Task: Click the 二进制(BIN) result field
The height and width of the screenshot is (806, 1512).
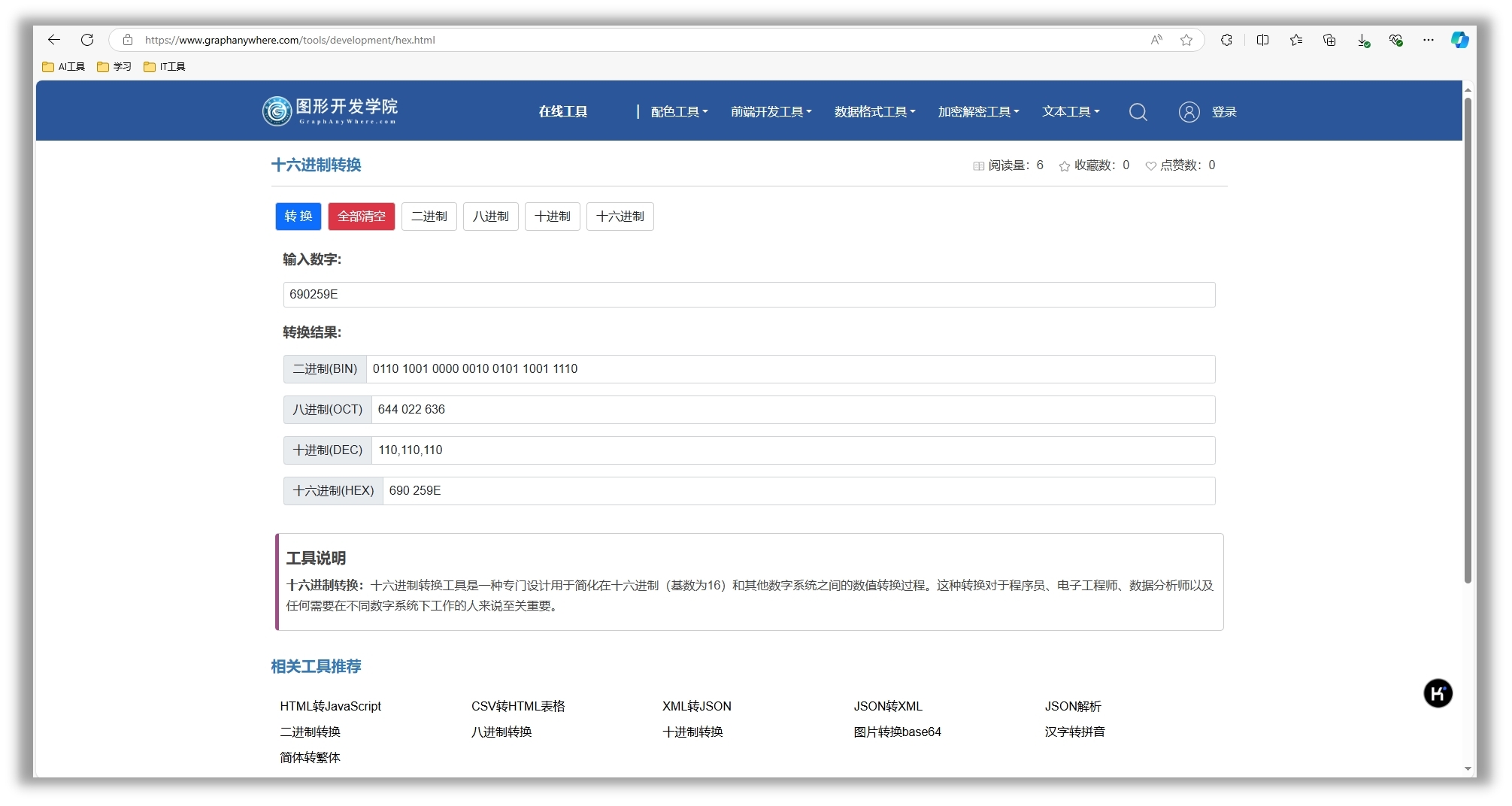Action: [790, 369]
